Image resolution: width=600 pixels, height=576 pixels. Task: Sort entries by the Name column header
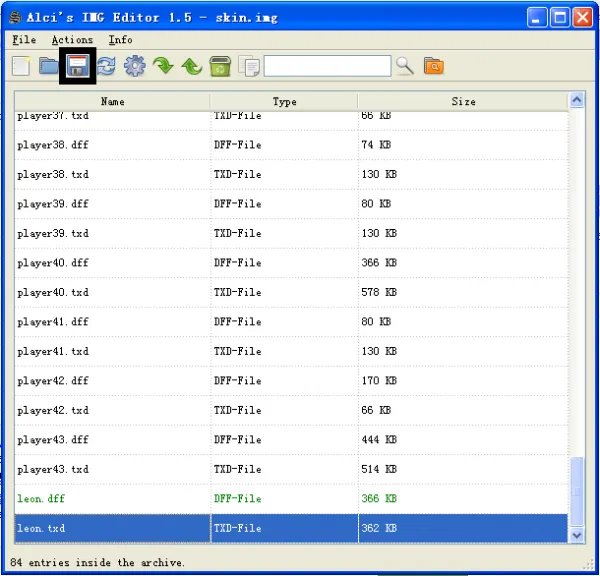point(112,101)
